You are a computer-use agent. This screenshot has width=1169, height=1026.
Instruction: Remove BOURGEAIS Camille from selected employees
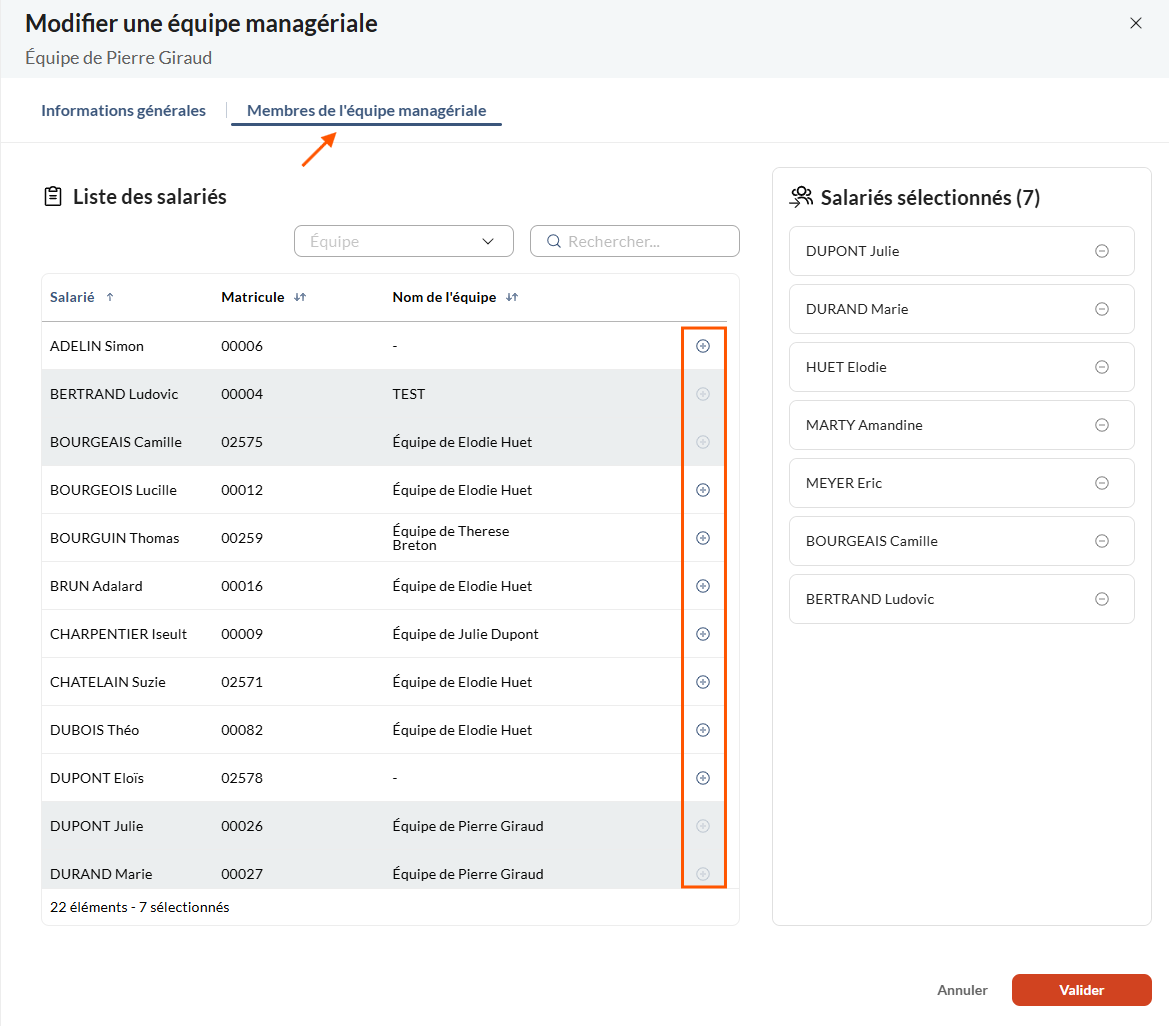(x=1101, y=541)
